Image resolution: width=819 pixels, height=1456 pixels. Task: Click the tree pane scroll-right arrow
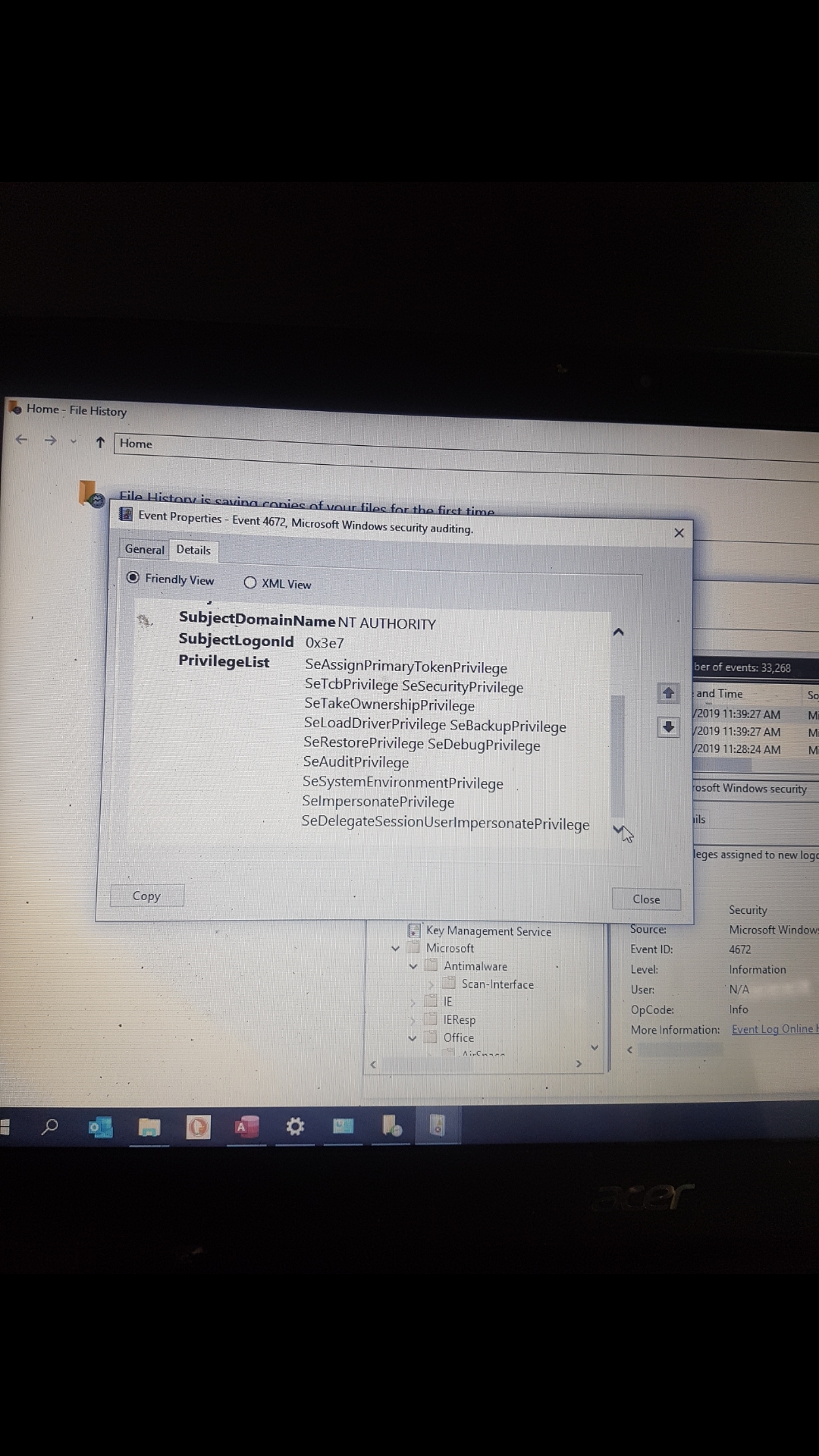pyautogui.click(x=579, y=1064)
